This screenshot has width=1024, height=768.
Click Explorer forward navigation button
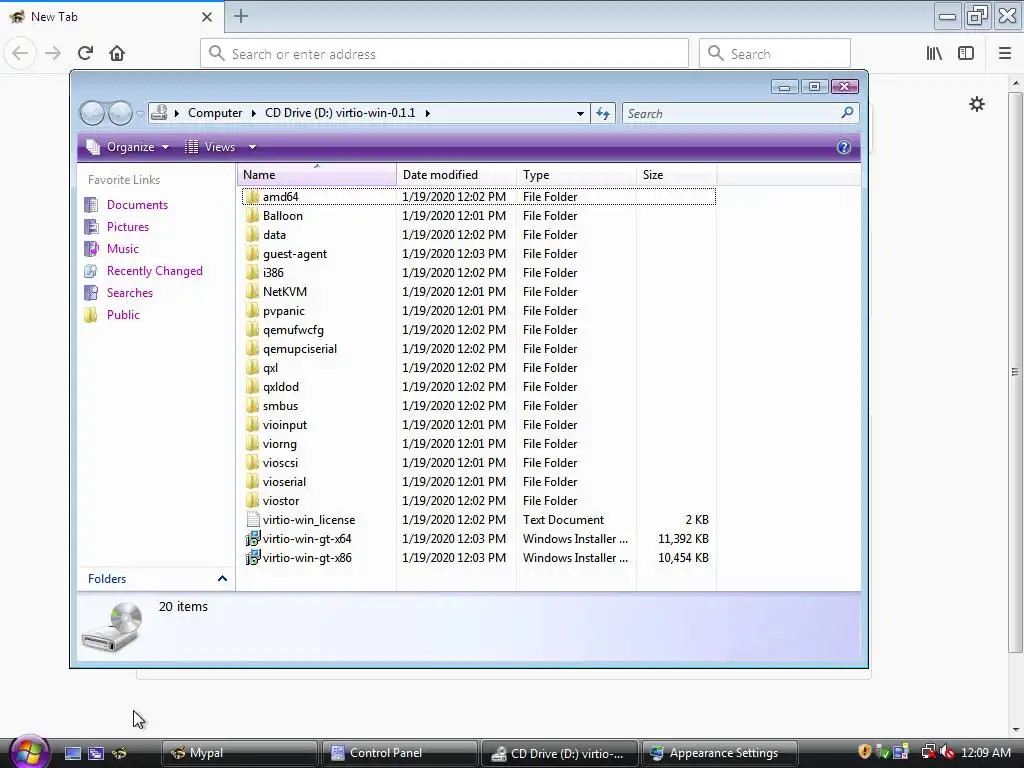pos(120,114)
